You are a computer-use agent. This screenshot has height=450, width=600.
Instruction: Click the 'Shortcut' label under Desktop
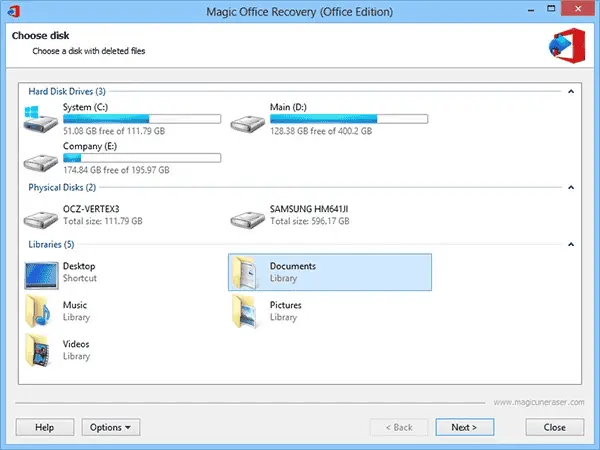pos(80,278)
